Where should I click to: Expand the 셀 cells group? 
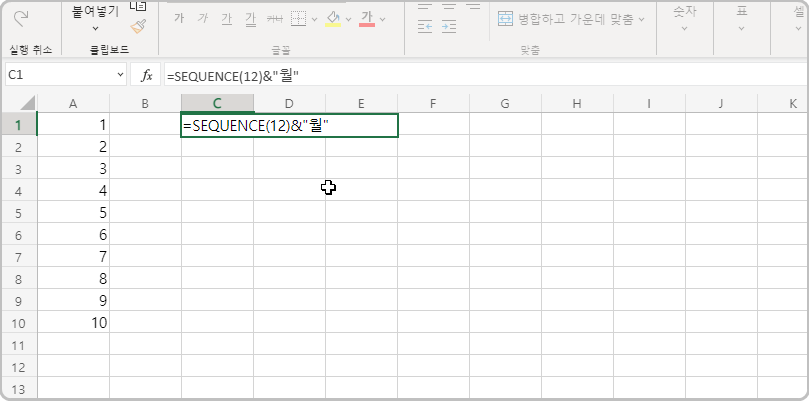click(x=798, y=20)
